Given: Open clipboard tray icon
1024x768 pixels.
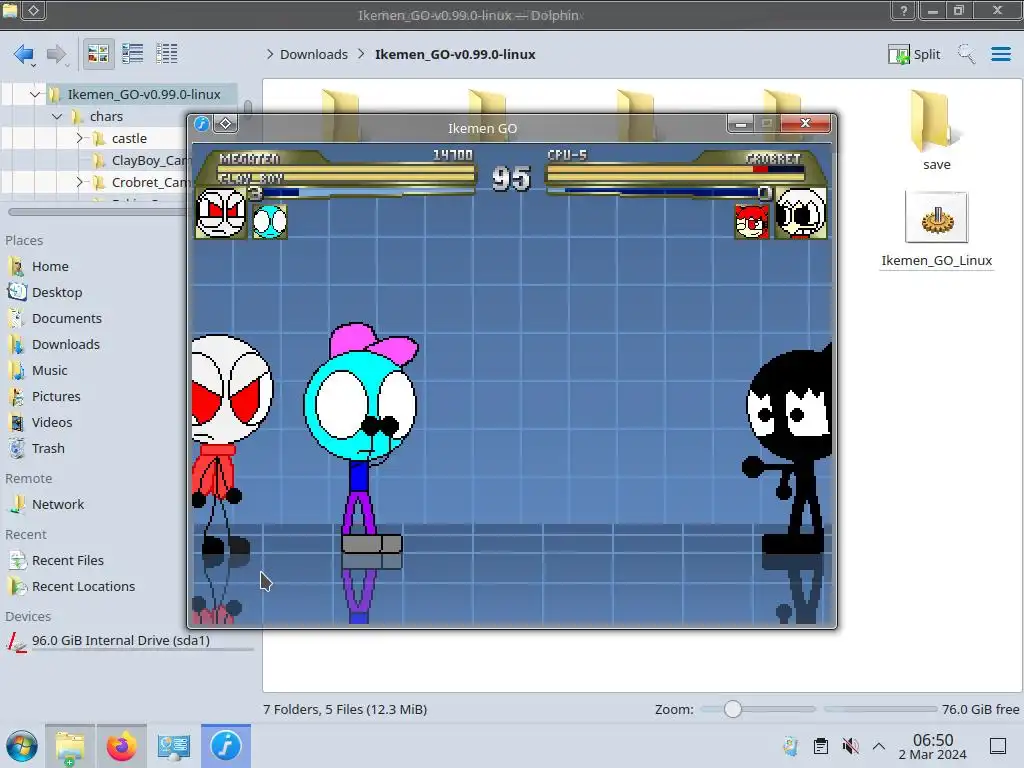Looking at the screenshot, I should (x=821, y=746).
